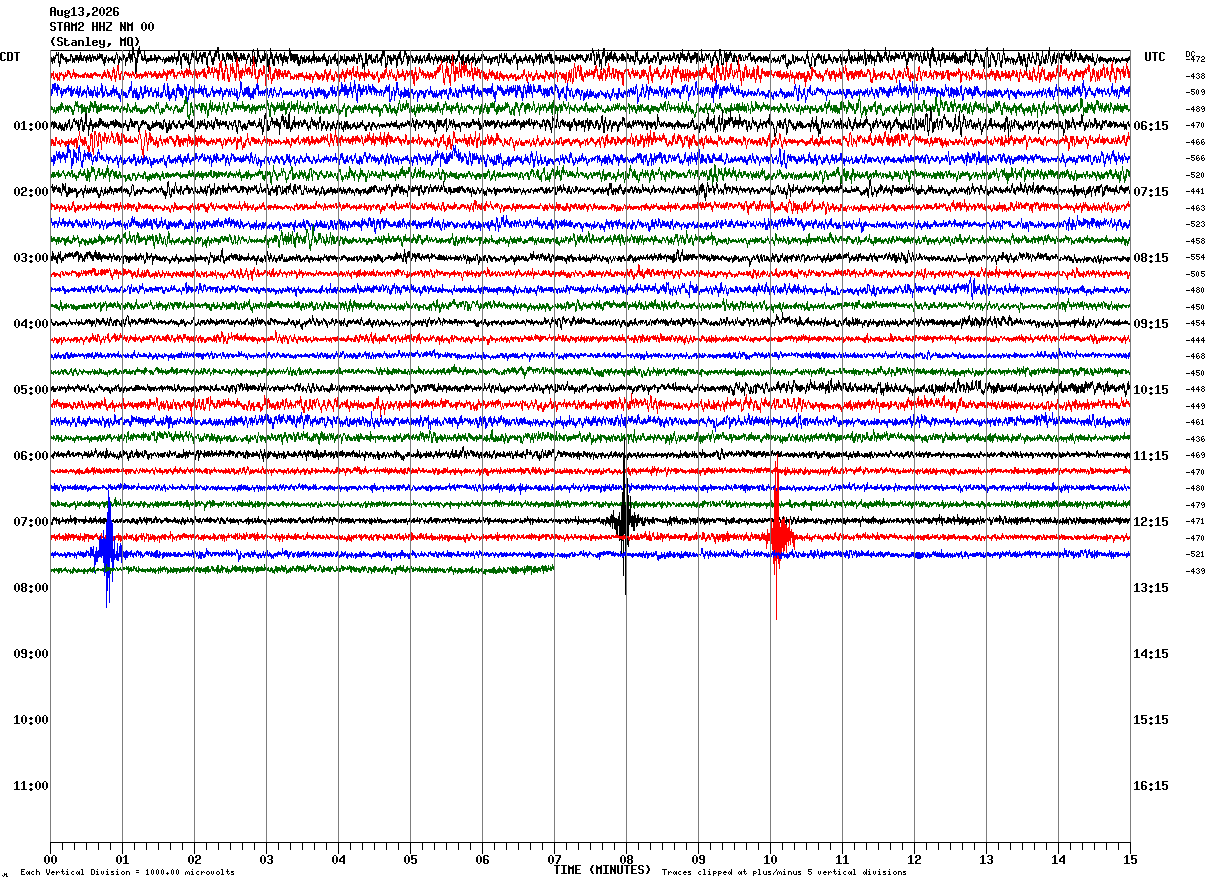Click the 09:15 UTC time label
The height and width of the screenshot is (886, 1210).
[1152, 324]
